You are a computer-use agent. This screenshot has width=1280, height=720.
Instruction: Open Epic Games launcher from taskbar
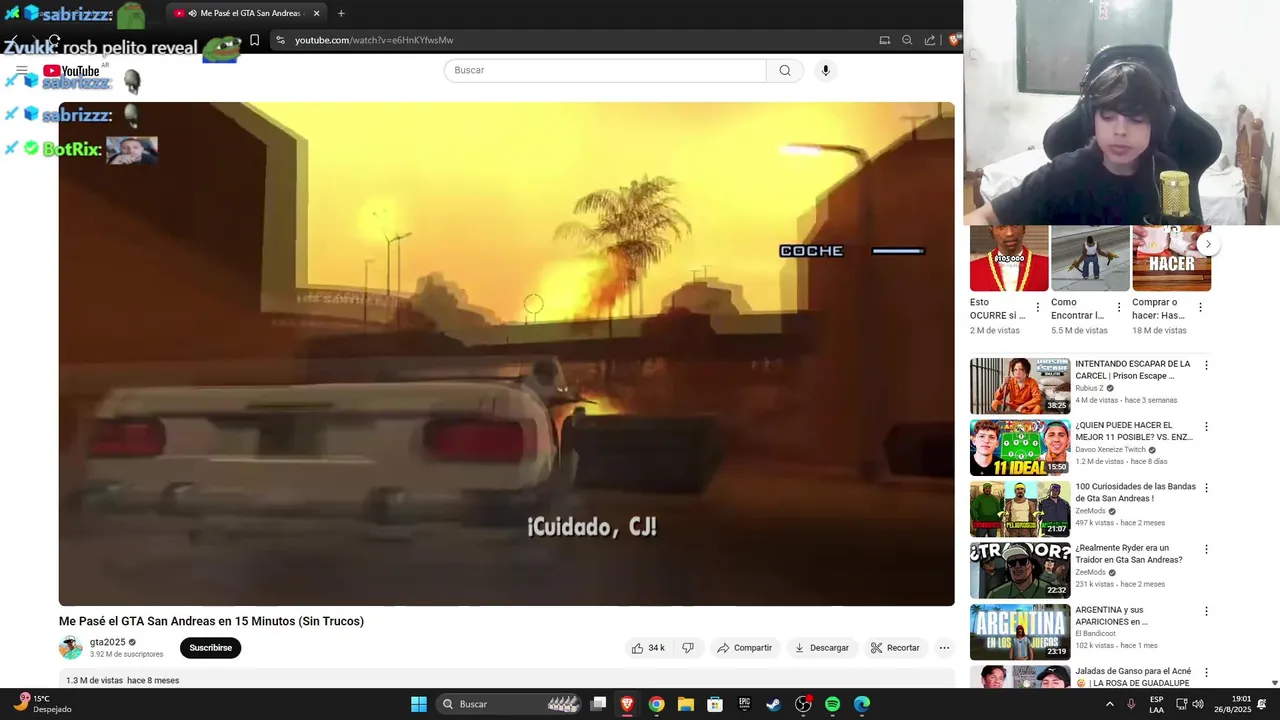(744, 704)
